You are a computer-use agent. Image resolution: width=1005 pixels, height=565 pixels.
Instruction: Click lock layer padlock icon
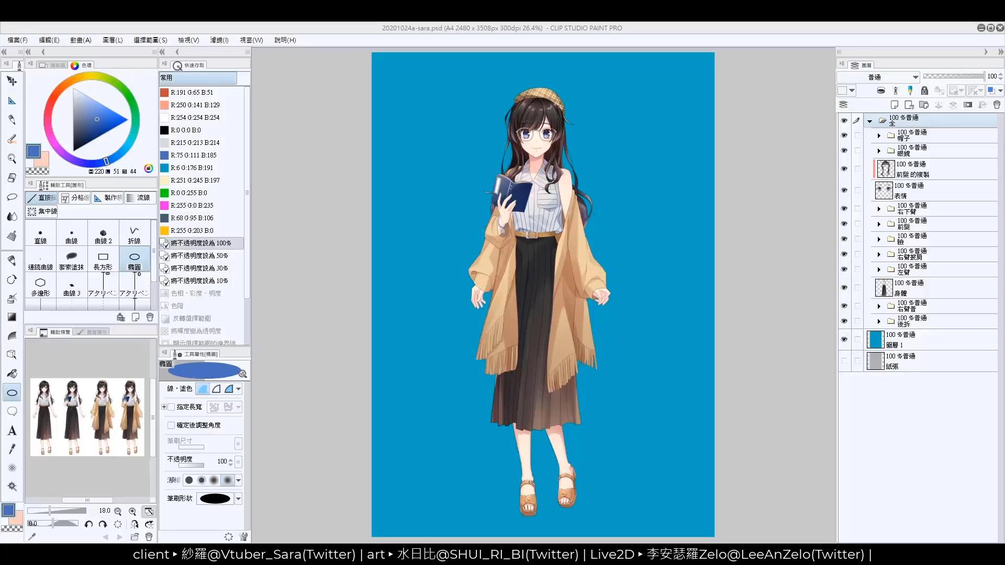[924, 91]
